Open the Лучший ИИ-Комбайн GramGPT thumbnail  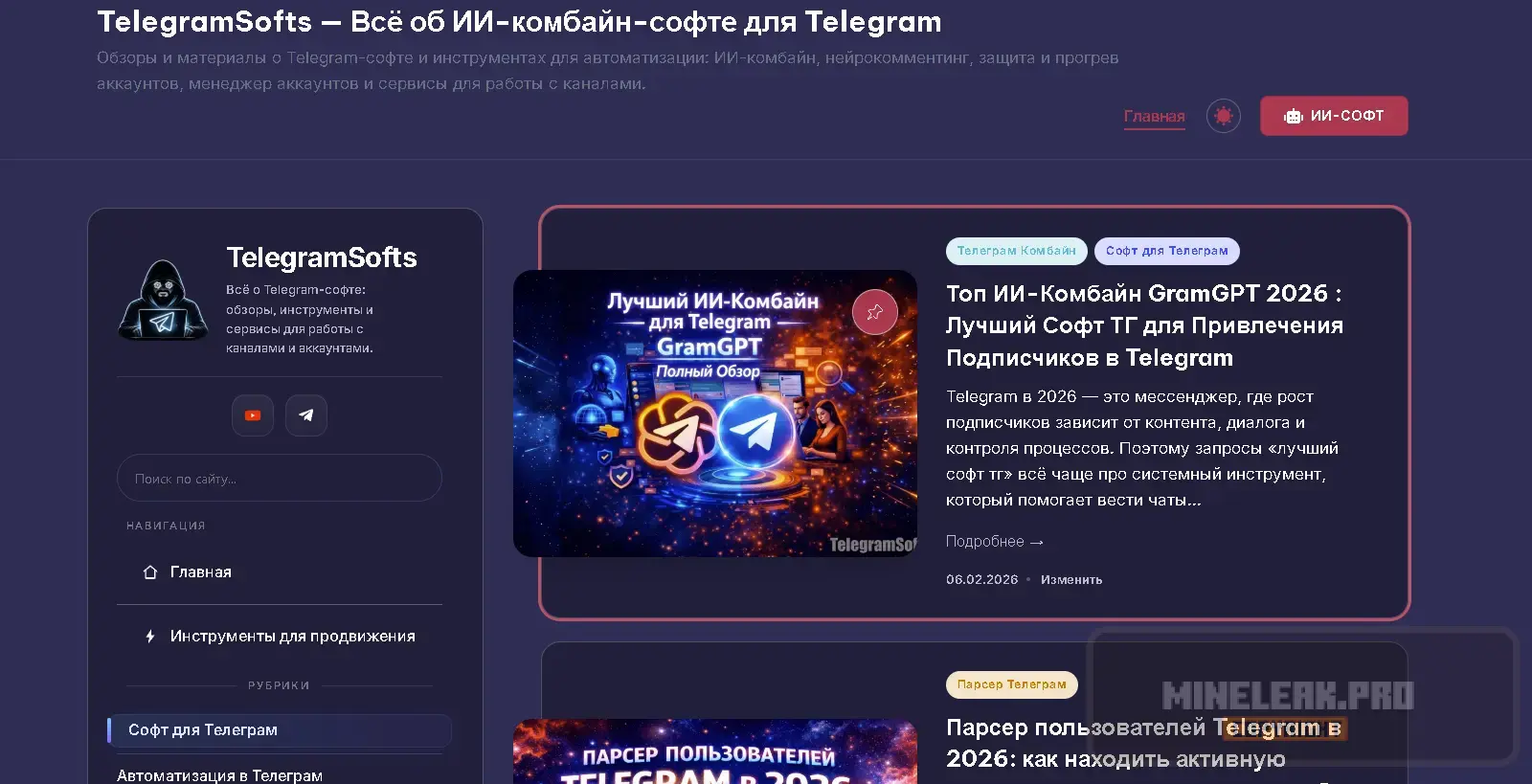pos(715,414)
